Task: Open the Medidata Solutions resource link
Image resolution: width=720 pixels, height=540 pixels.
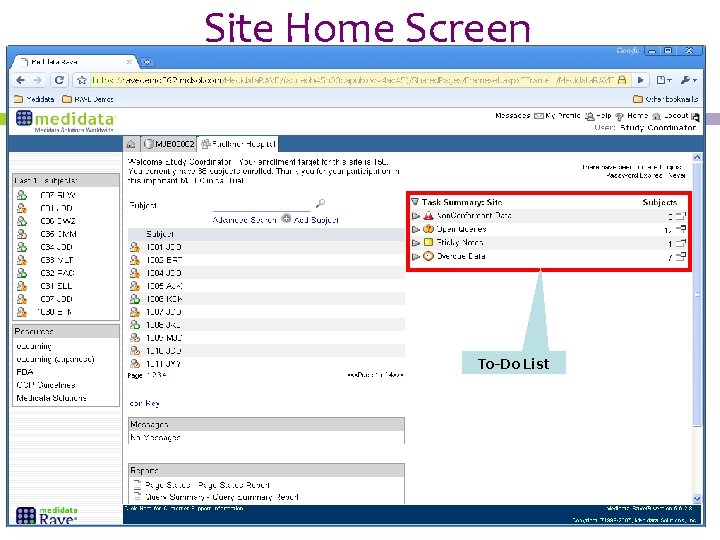Action: [51, 398]
